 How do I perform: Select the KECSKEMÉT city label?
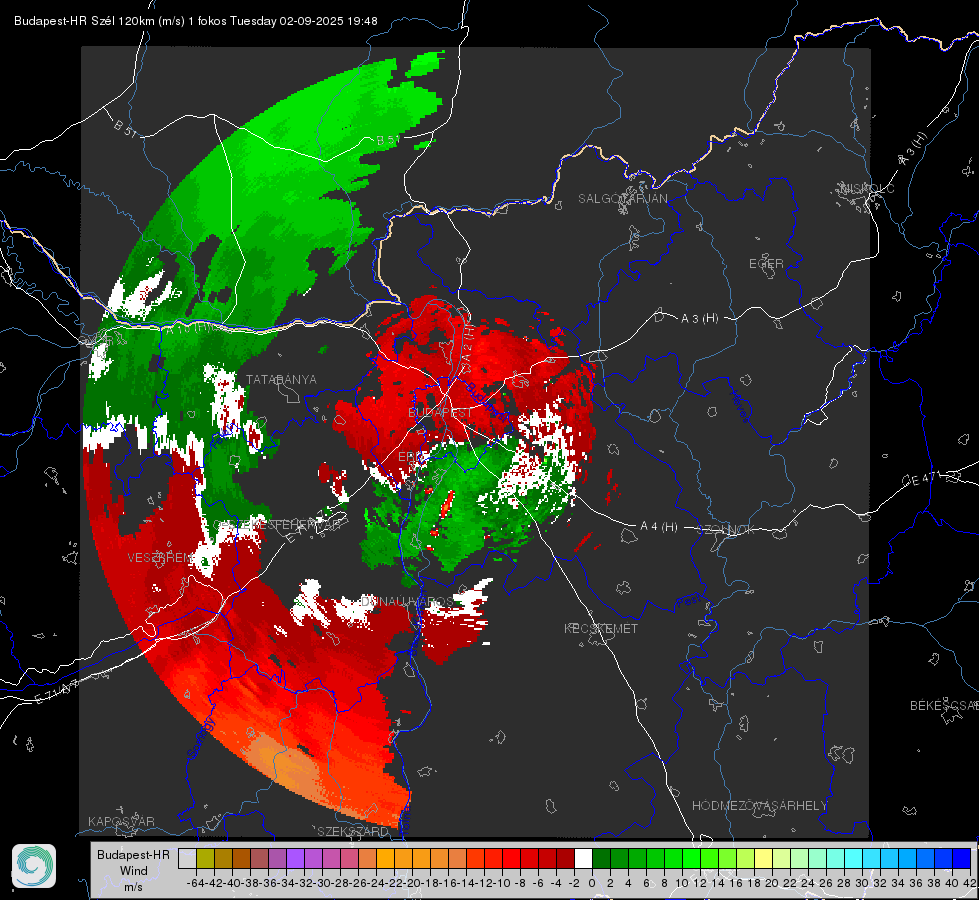[x=601, y=628]
